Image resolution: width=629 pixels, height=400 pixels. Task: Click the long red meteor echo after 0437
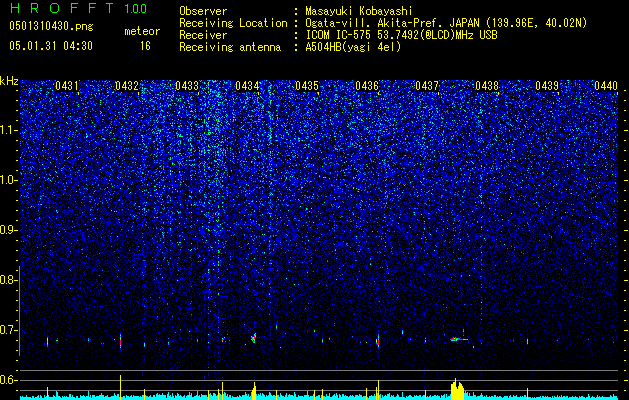pyautogui.click(x=459, y=339)
